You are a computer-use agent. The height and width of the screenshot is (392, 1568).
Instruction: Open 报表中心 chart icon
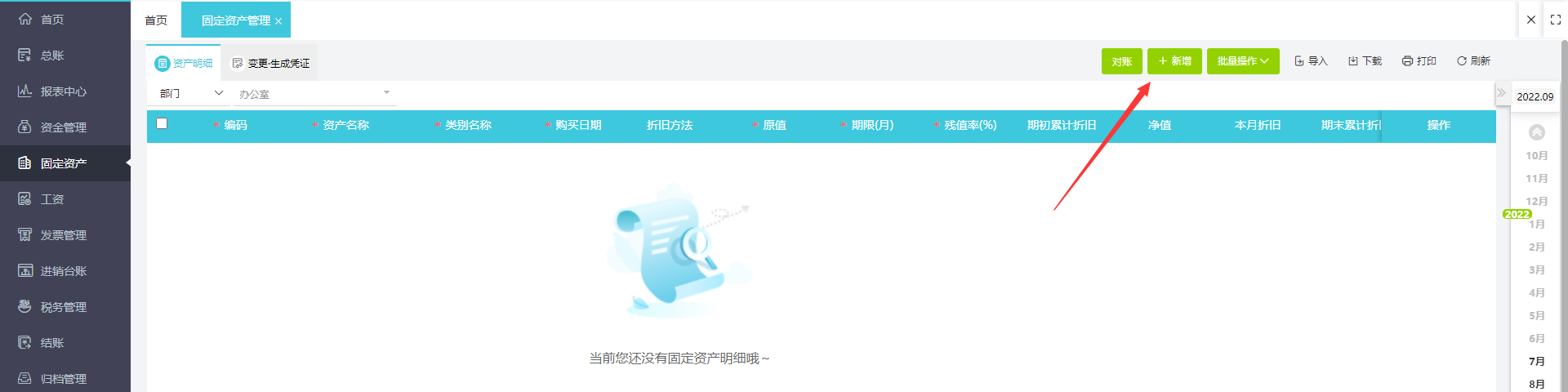[25, 91]
